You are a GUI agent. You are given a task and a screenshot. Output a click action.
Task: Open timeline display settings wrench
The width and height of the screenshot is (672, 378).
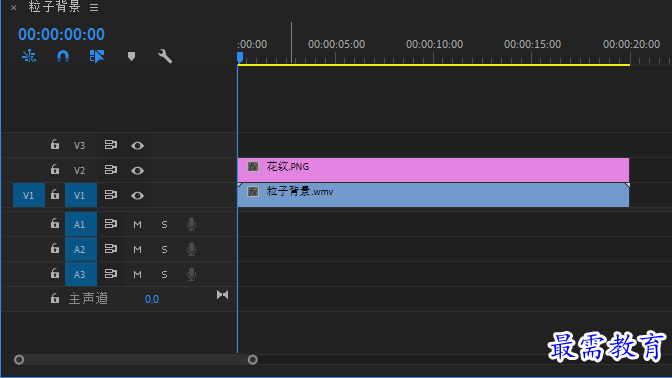[165, 56]
